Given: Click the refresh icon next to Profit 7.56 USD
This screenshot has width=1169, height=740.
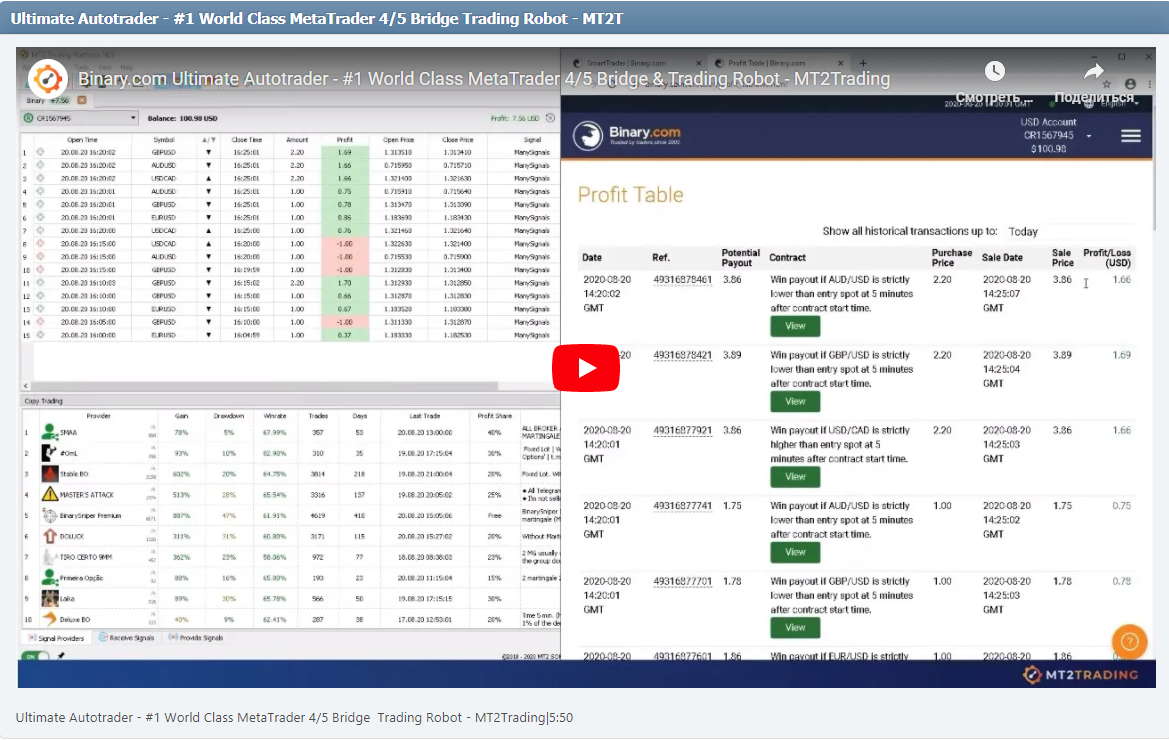Looking at the screenshot, I should click(x=549, y=120).
